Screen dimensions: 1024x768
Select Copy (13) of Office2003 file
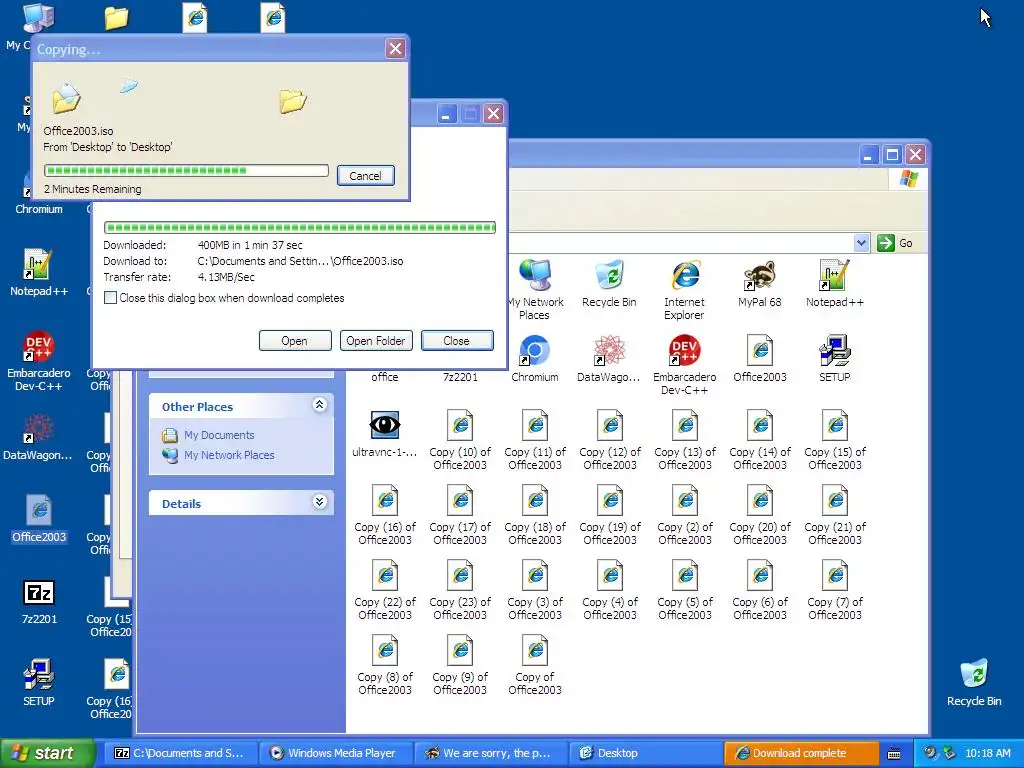[x=684, y=440]
